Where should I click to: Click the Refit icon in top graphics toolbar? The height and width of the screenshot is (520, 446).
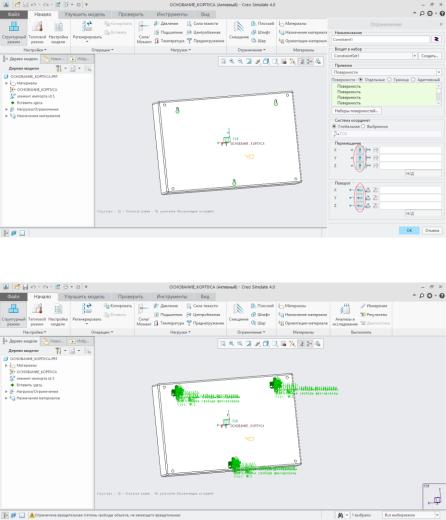(223, 61)
